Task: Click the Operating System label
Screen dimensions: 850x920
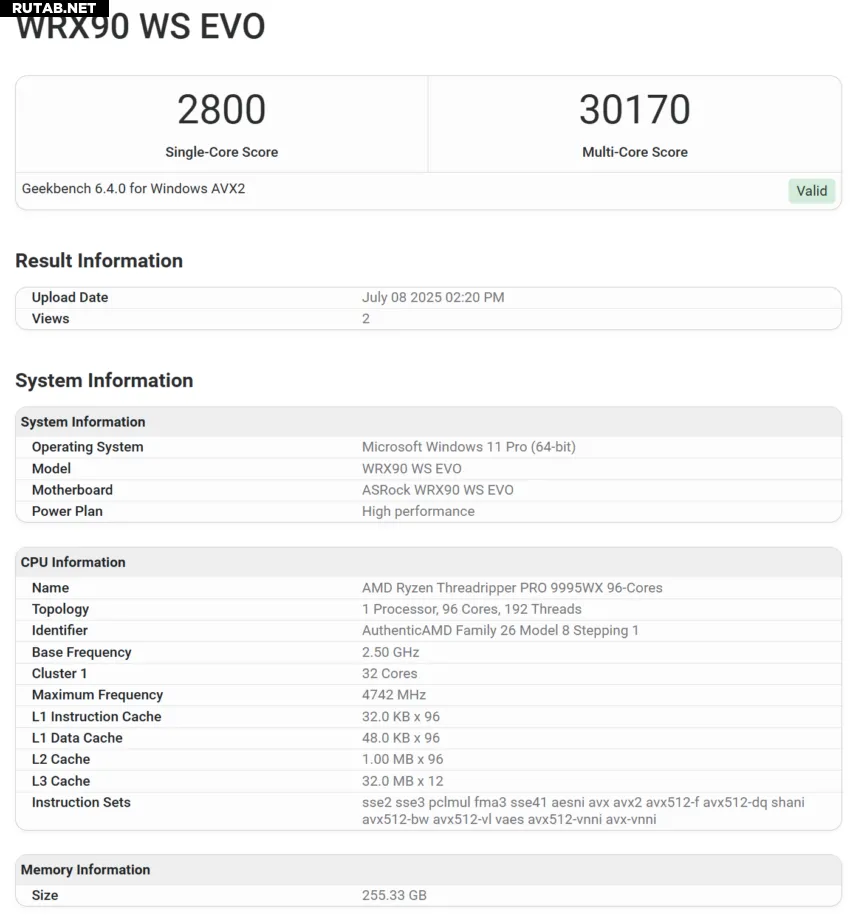Action: [87, 447]
